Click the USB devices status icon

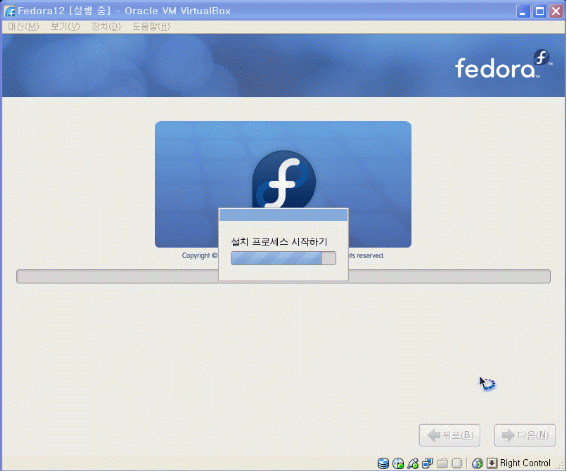point(413,463)
